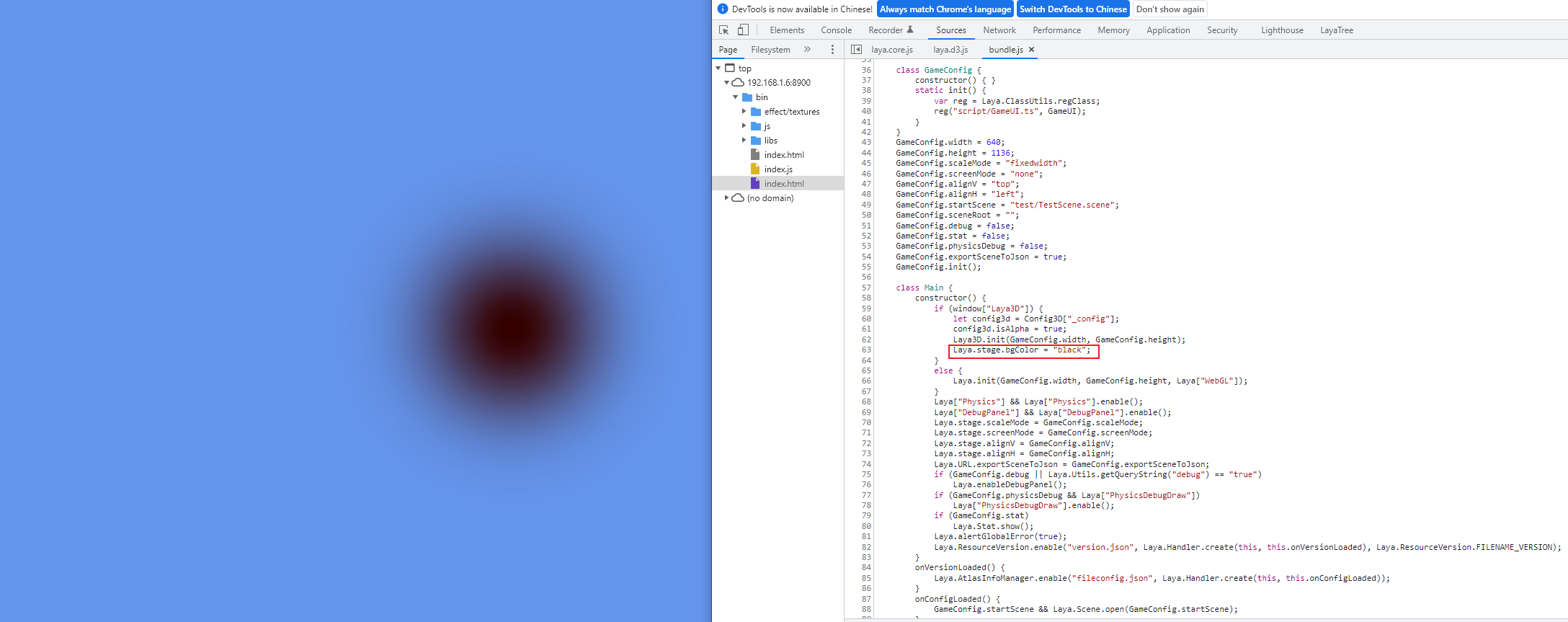Viewport: 1568px width, 622px height.
Task: Click line number 63 in gutter
Action: [866, 350]
